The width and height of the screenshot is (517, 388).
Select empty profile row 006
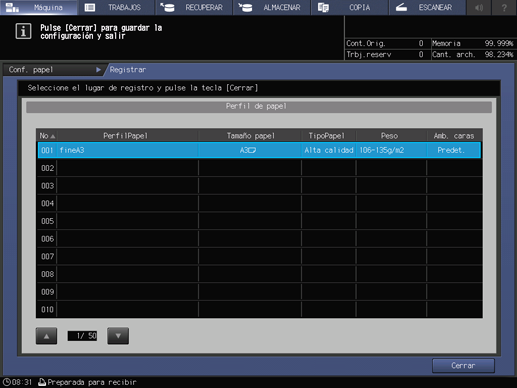[x=259, y=238]
